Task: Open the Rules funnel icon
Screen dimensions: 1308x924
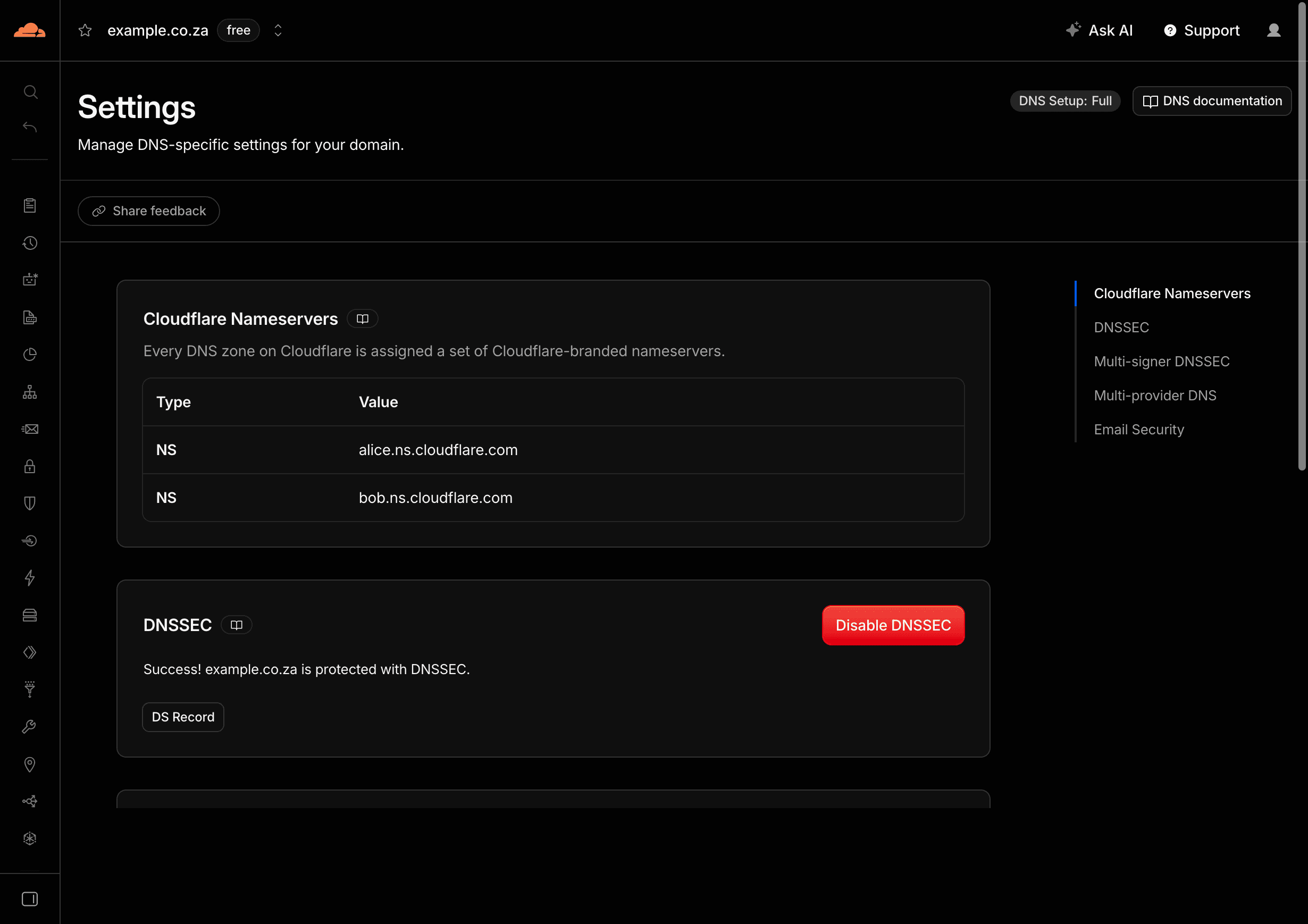Action: [x=30, y=690]
